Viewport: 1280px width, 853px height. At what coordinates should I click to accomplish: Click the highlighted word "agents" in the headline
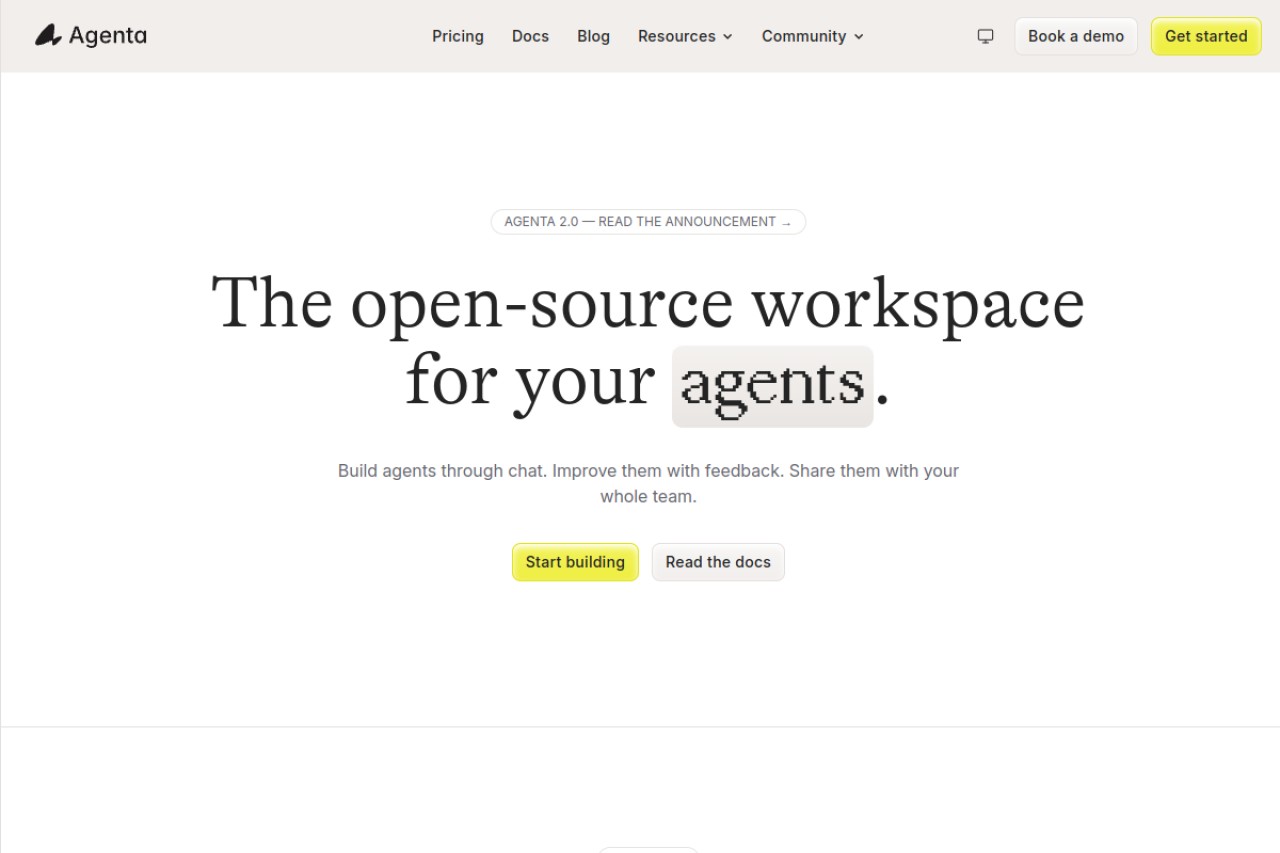(x=772, y=385)
